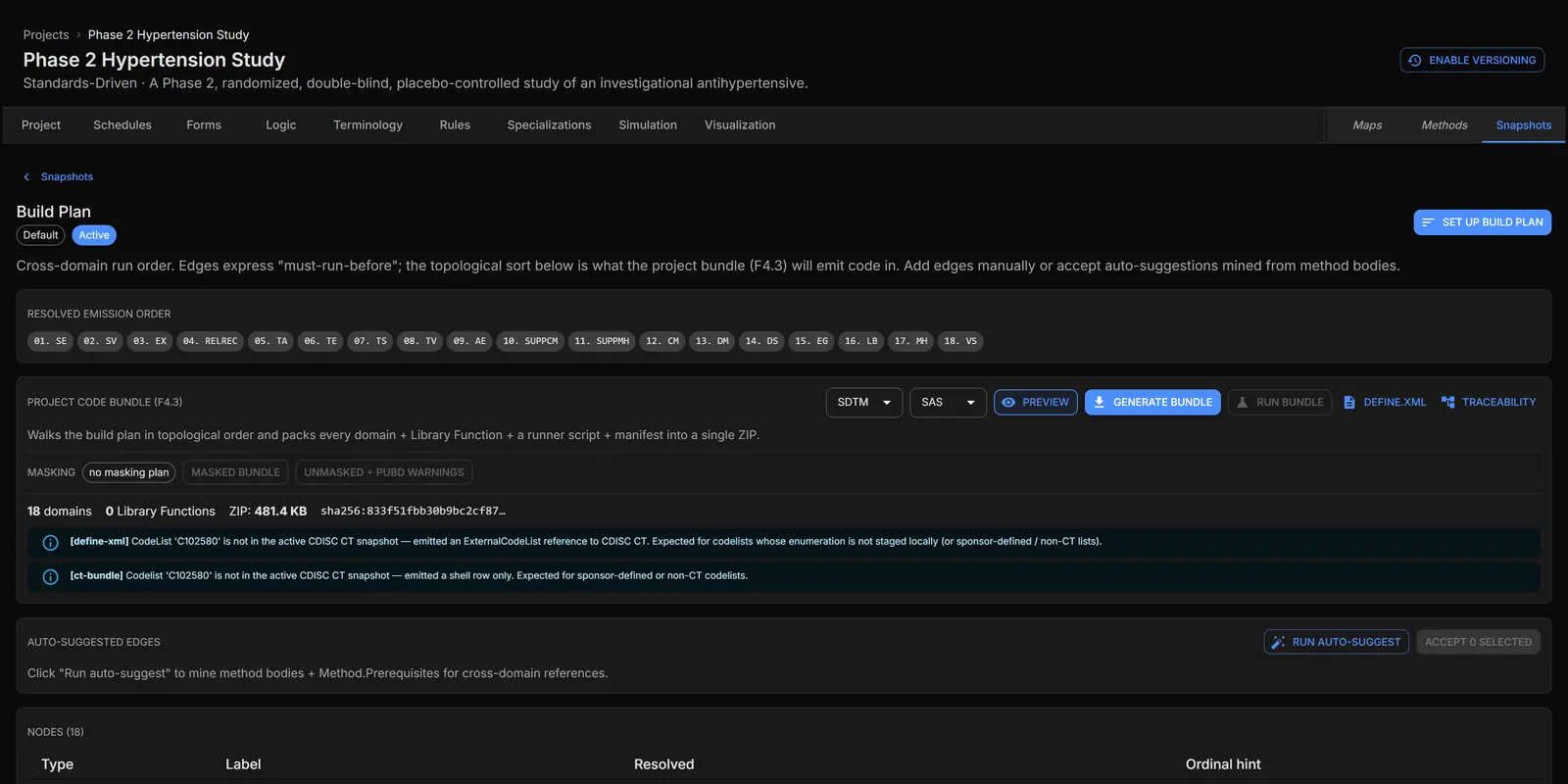The height and width of the screenshot is (784, 1568).
Task: Click the Traceability tree icon
Action: point(1447,403)
